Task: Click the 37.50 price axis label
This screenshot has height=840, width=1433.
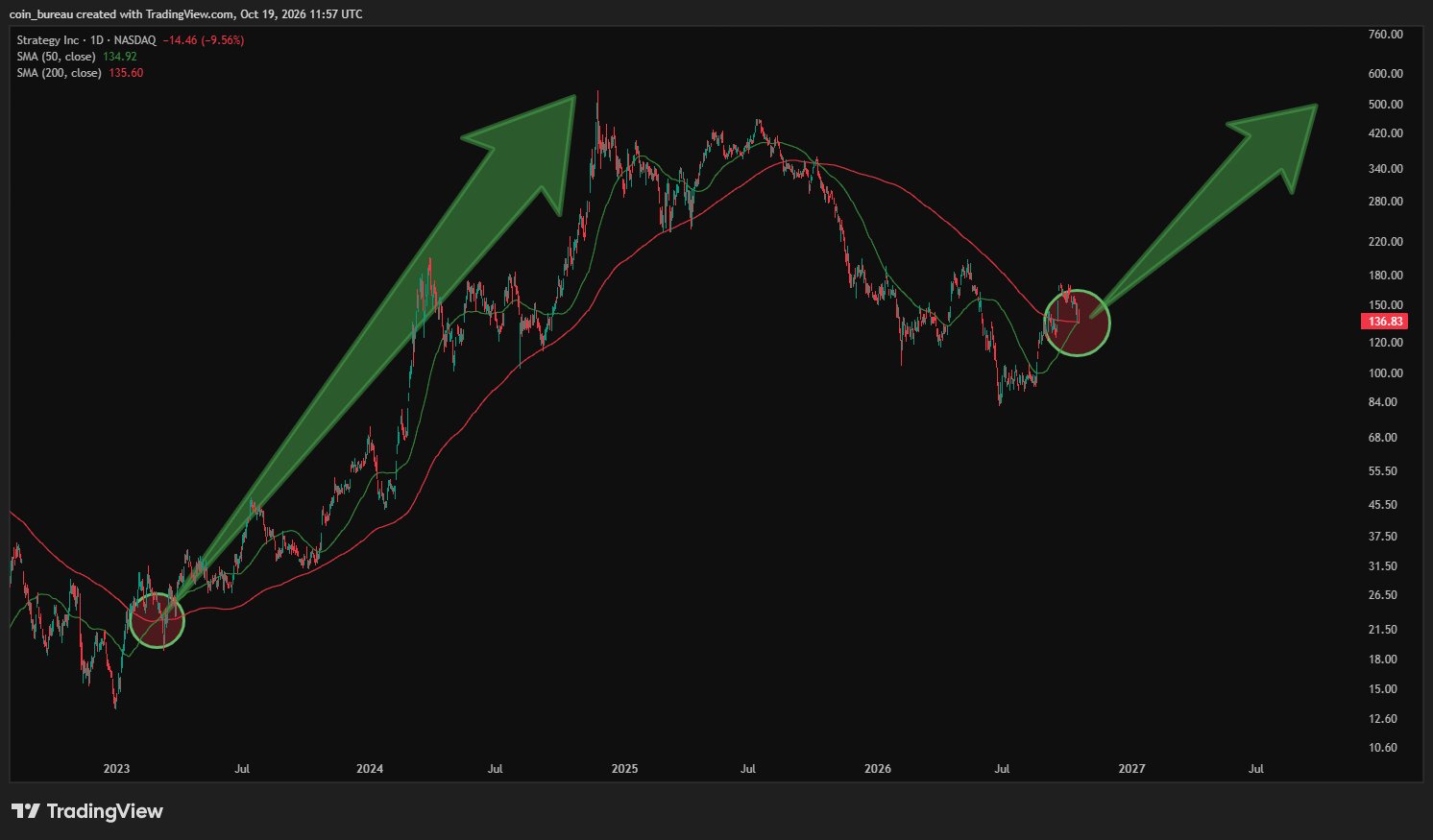Action: pos(1385,537)
